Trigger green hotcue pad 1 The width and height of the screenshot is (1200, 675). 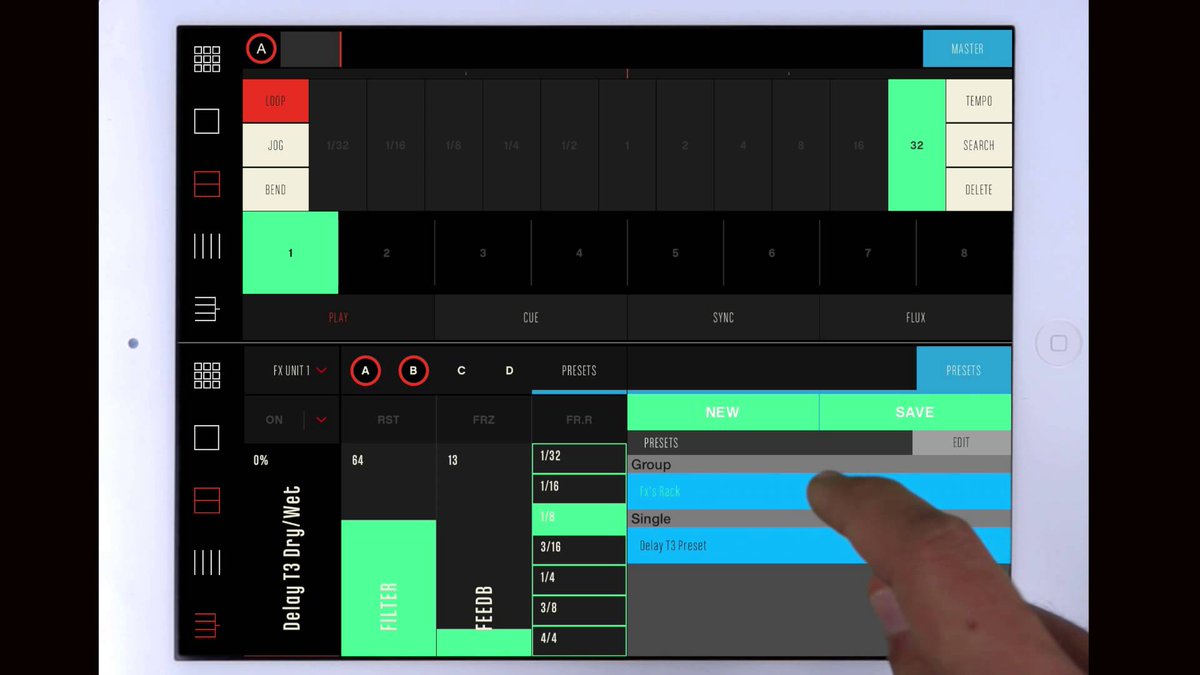[291, 253]
